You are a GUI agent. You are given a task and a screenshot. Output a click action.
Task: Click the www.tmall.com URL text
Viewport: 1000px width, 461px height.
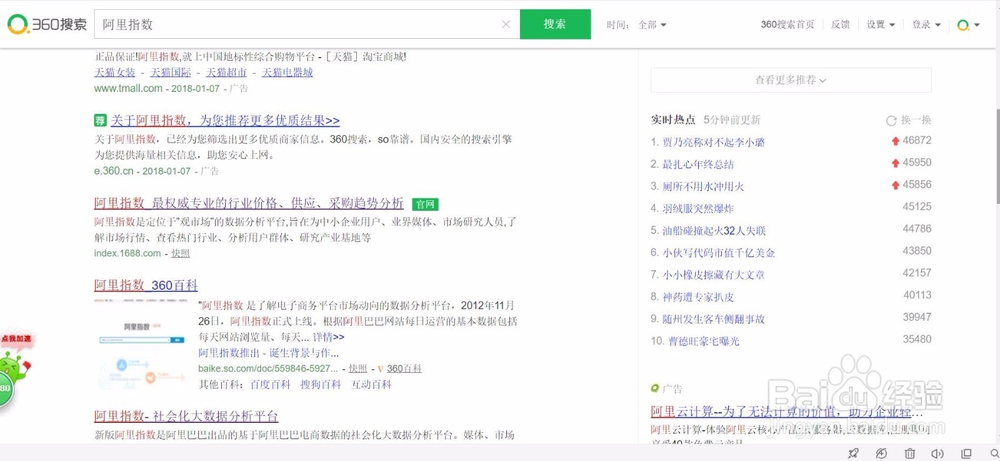pyautogui.click(x=128, y=89)
